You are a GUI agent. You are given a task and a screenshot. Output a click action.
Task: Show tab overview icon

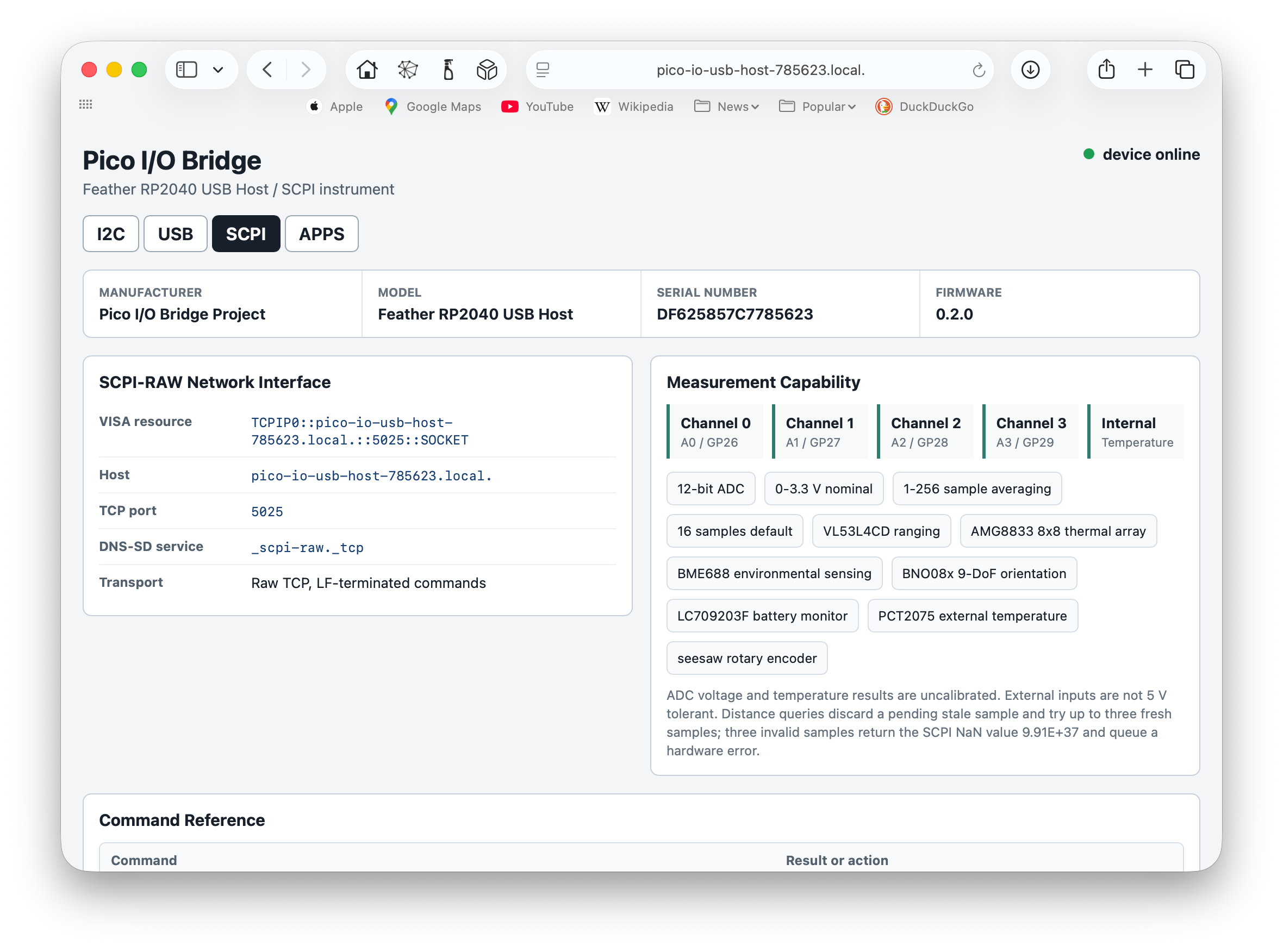1184,70
